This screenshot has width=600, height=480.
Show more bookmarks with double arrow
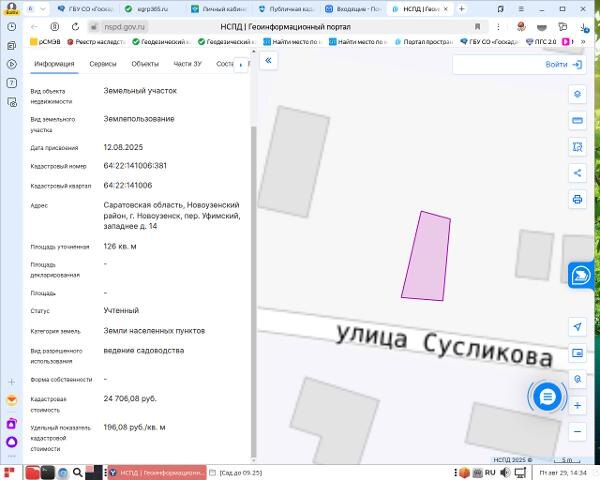coord(583,41)
